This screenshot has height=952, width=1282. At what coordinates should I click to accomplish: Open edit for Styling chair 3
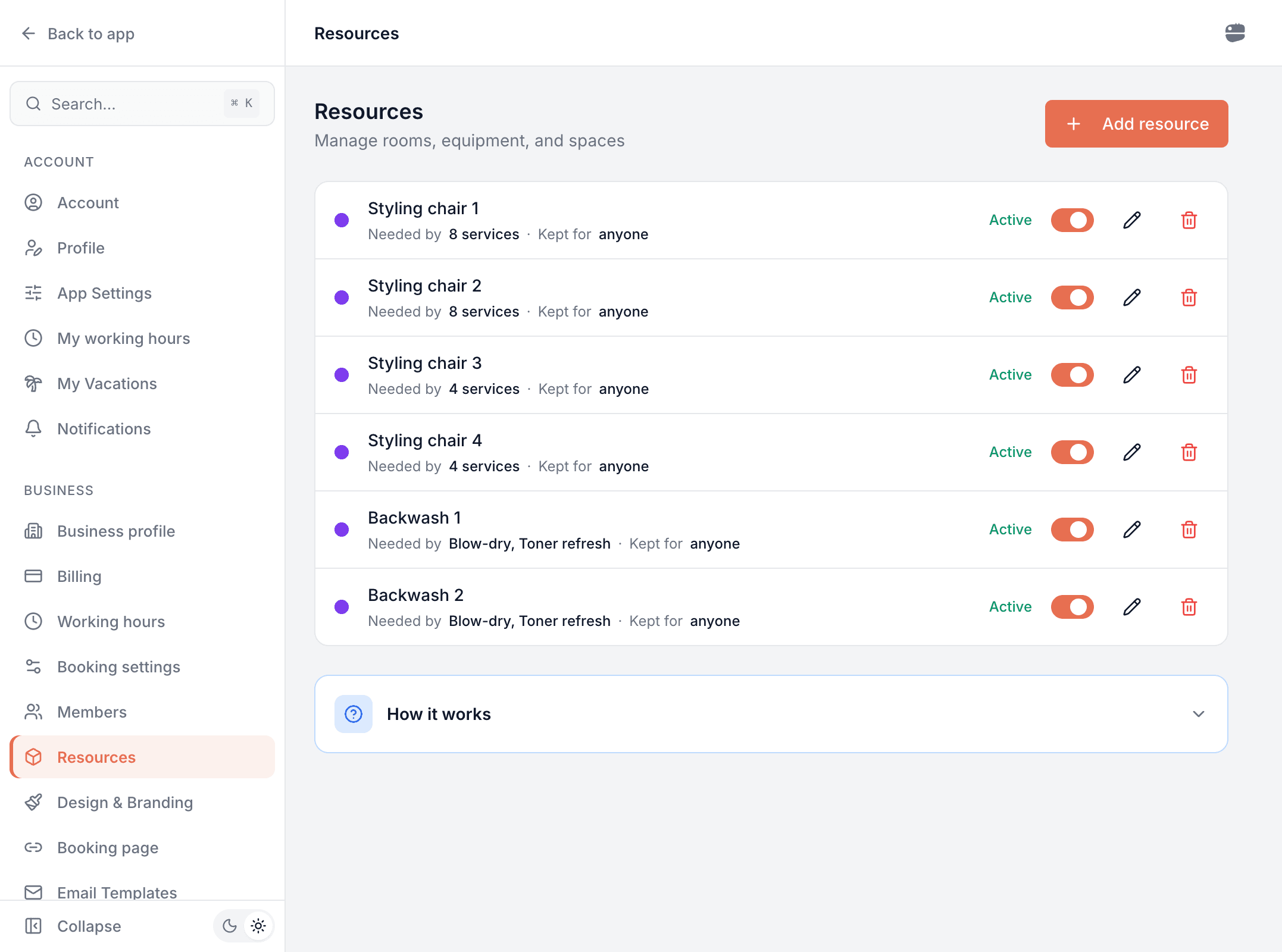click(x=1132, y=375)
